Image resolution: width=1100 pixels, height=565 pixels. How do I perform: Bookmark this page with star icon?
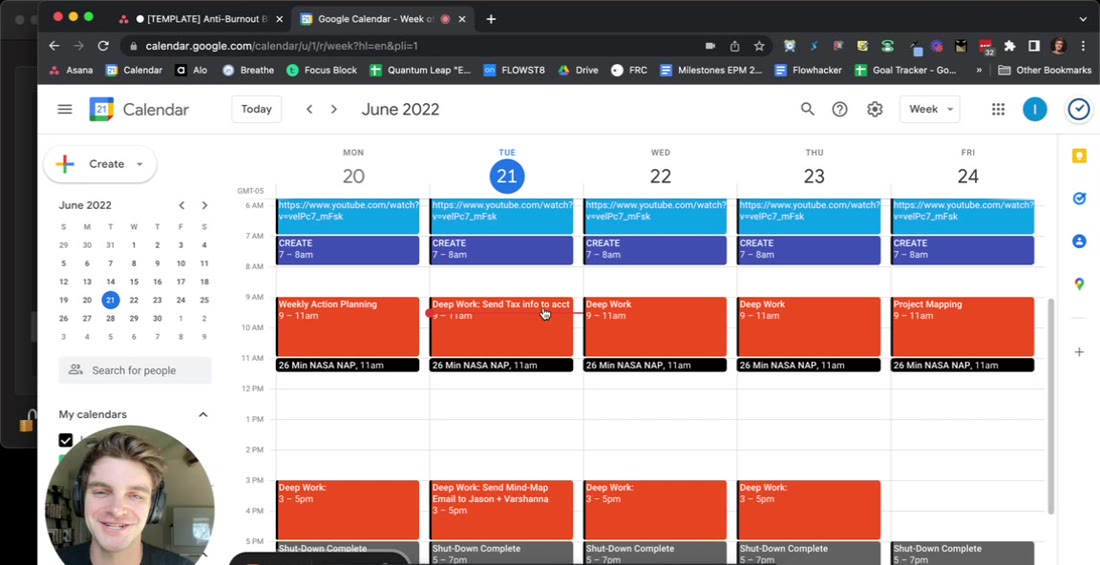[759, 46]
